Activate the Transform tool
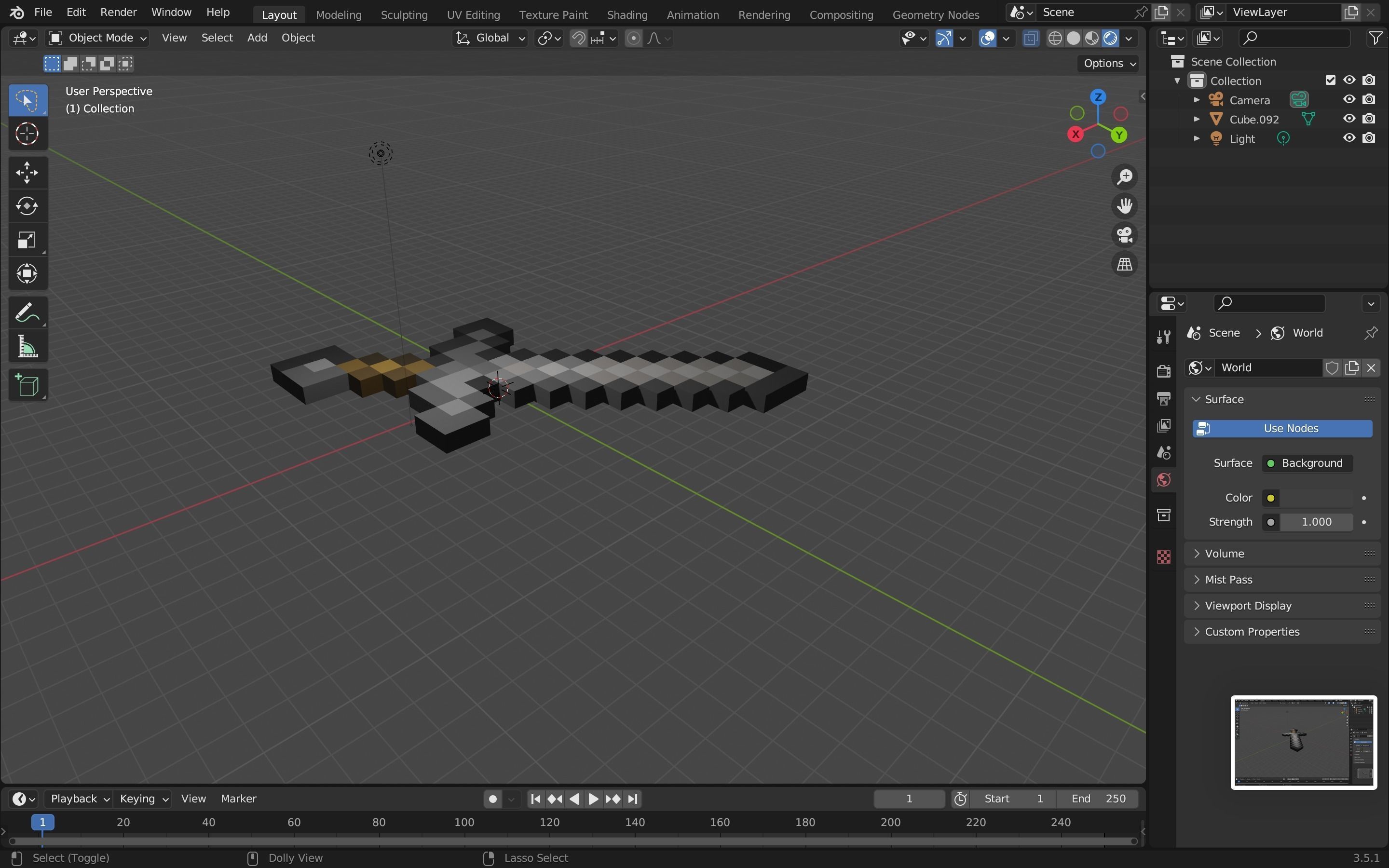Screen dimensions: 1389x868 click(27, 274)
